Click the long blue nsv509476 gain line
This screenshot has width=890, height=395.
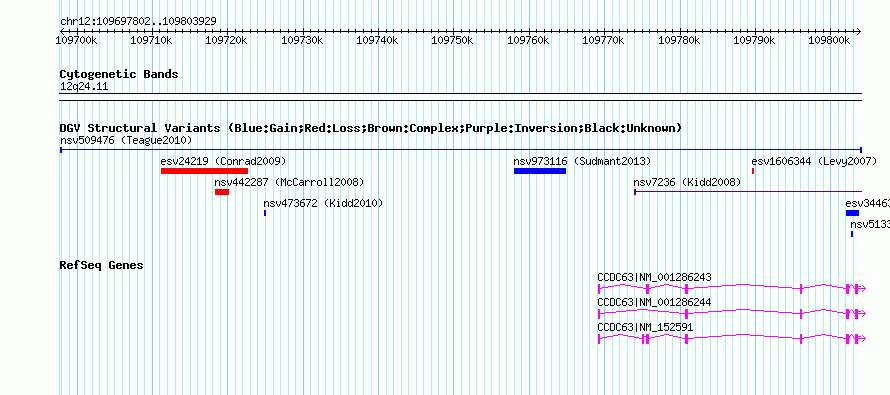pos(461,150)
